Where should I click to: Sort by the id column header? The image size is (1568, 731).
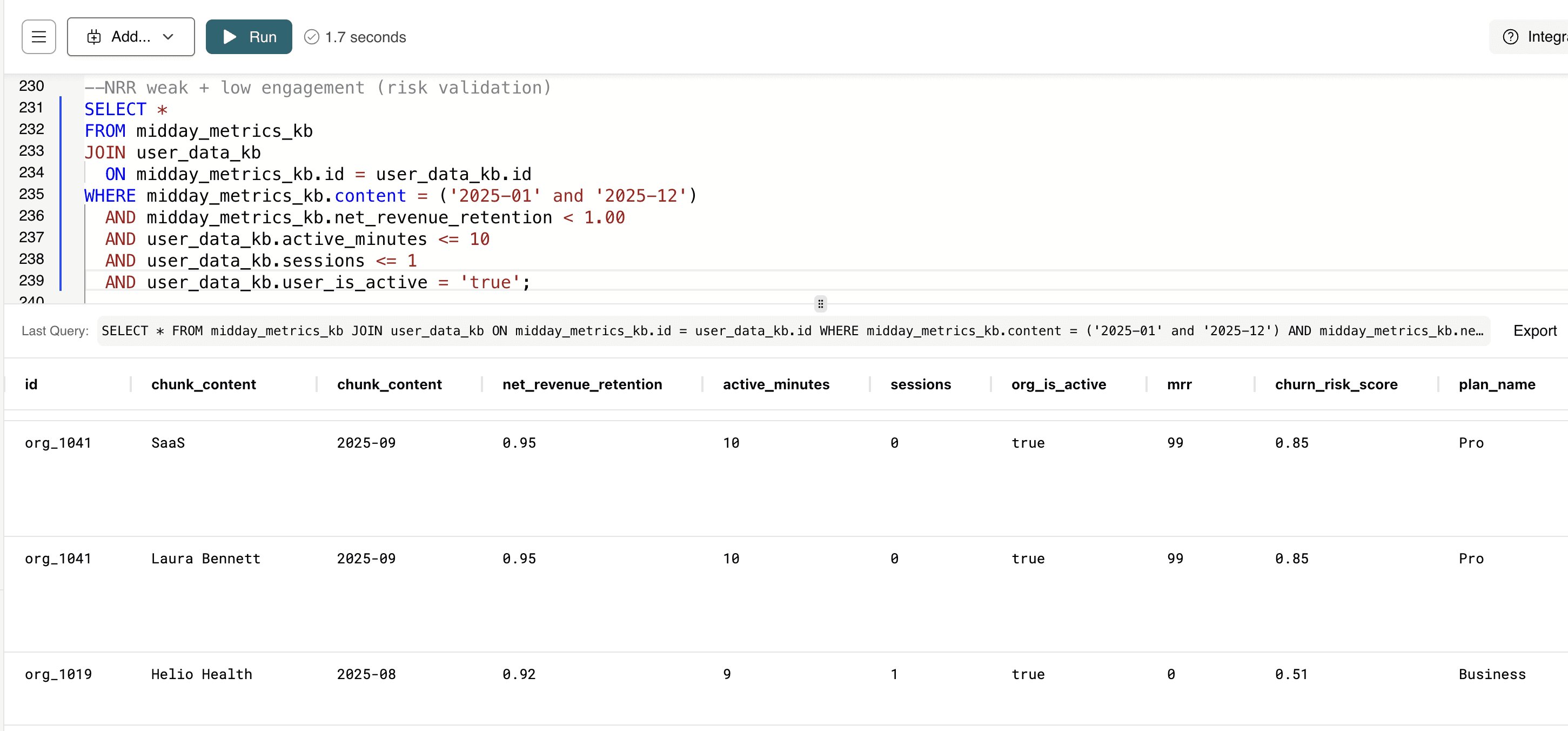pyautogui.click(x=31, y=384)
